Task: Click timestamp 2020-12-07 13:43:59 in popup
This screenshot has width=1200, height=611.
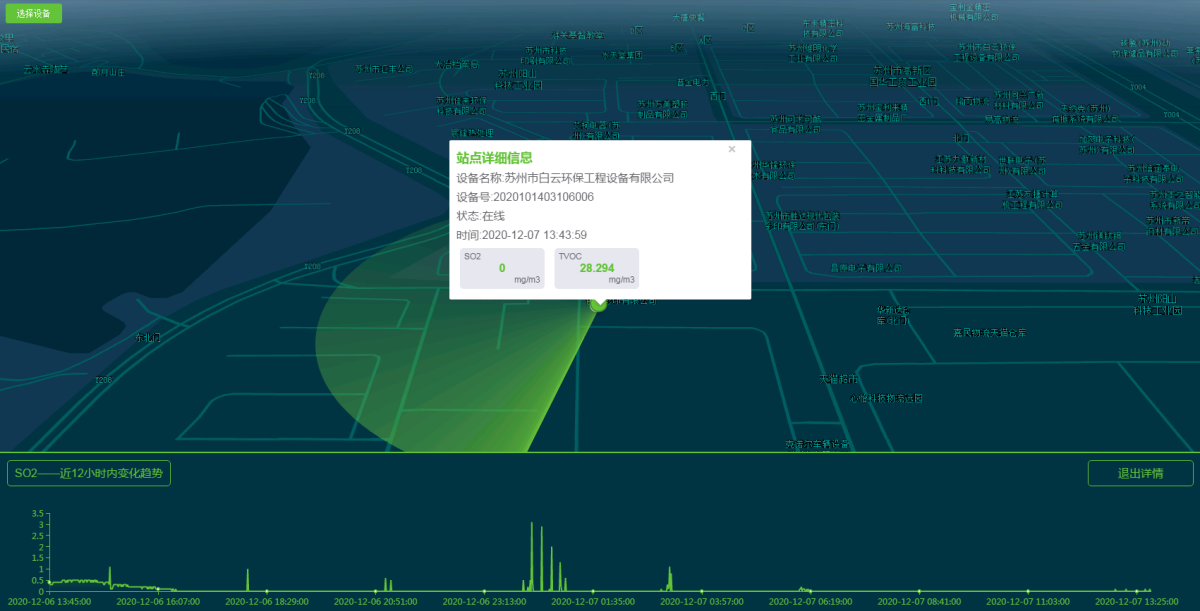Action: tap(534, 235)
